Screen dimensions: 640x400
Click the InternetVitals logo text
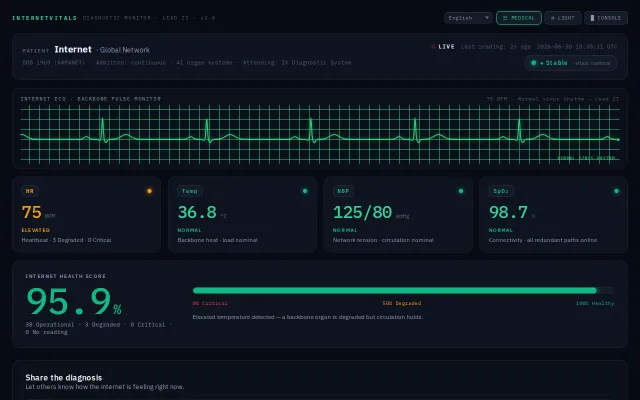[44, 18]
